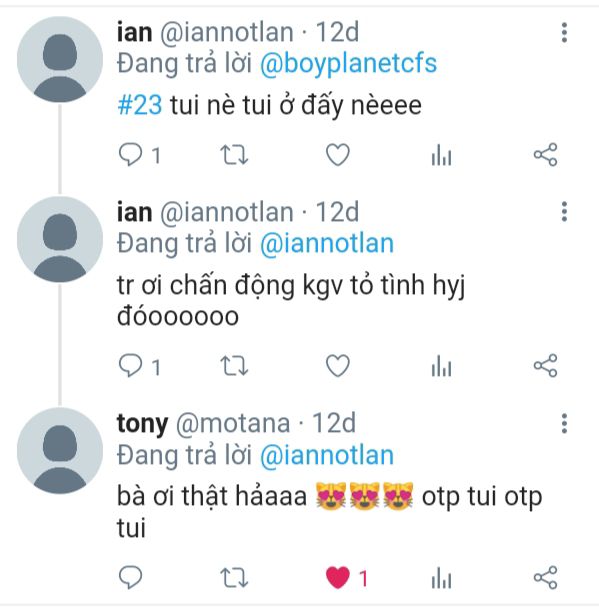Viewport: 599px width, 609px height.
Task: Open the @boyplanetcfs mention link
Action: tap(348, 63)
